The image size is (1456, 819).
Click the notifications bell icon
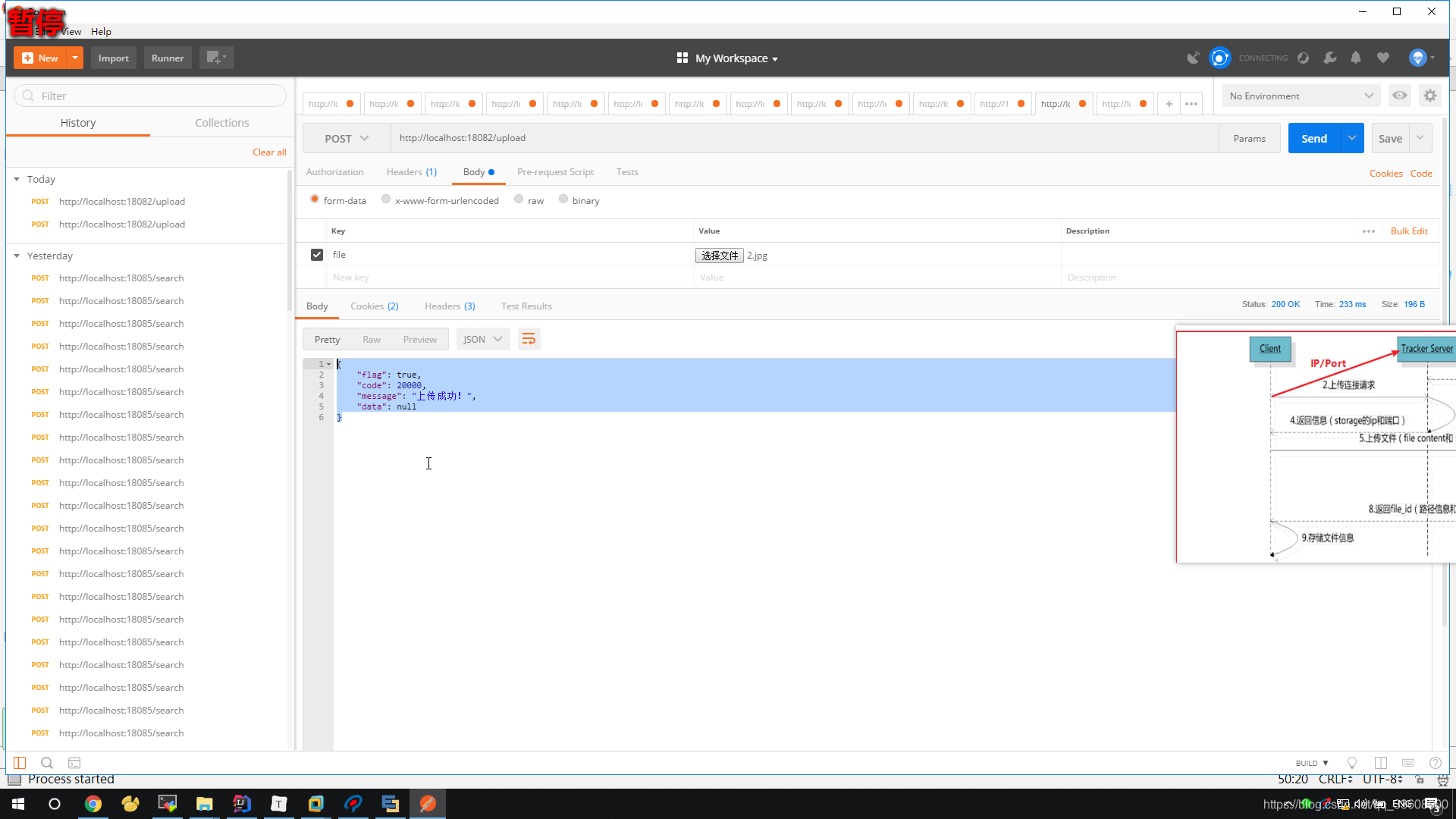coord(1356,58)
